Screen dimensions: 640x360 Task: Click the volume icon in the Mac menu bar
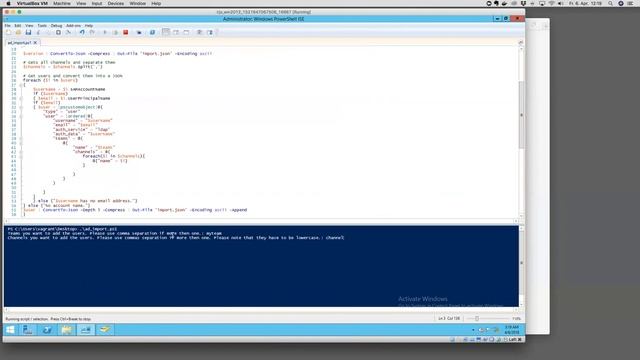coord(561,3)
